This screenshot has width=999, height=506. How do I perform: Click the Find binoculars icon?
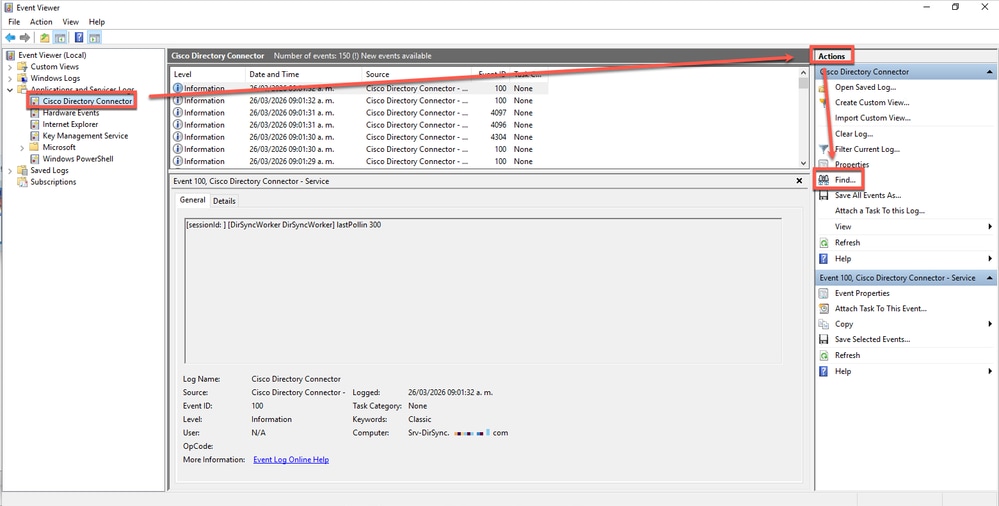(x=824, y=180)
